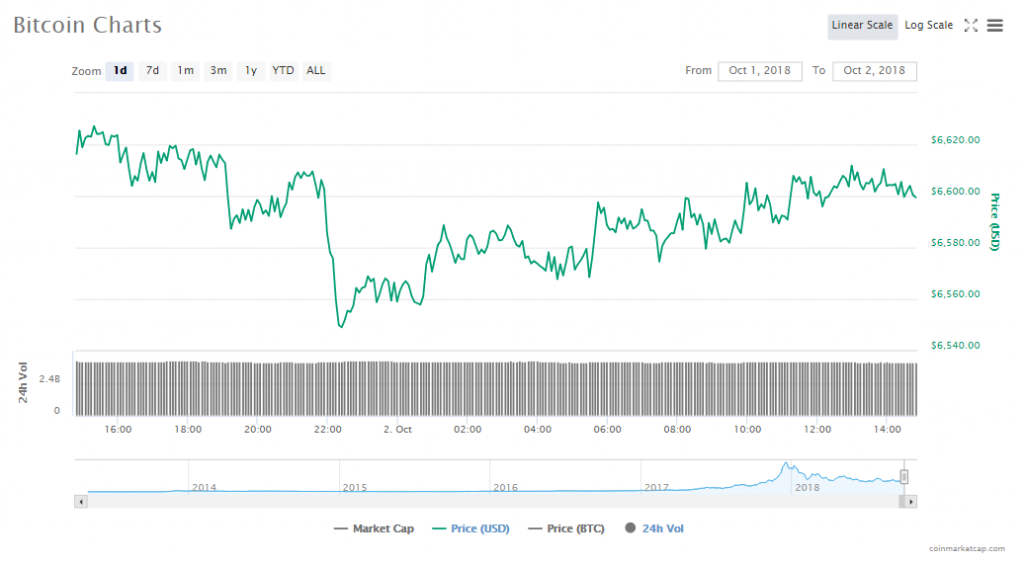
Task: Toggle Price (BTC) series in legend
Action: (566, 528)
